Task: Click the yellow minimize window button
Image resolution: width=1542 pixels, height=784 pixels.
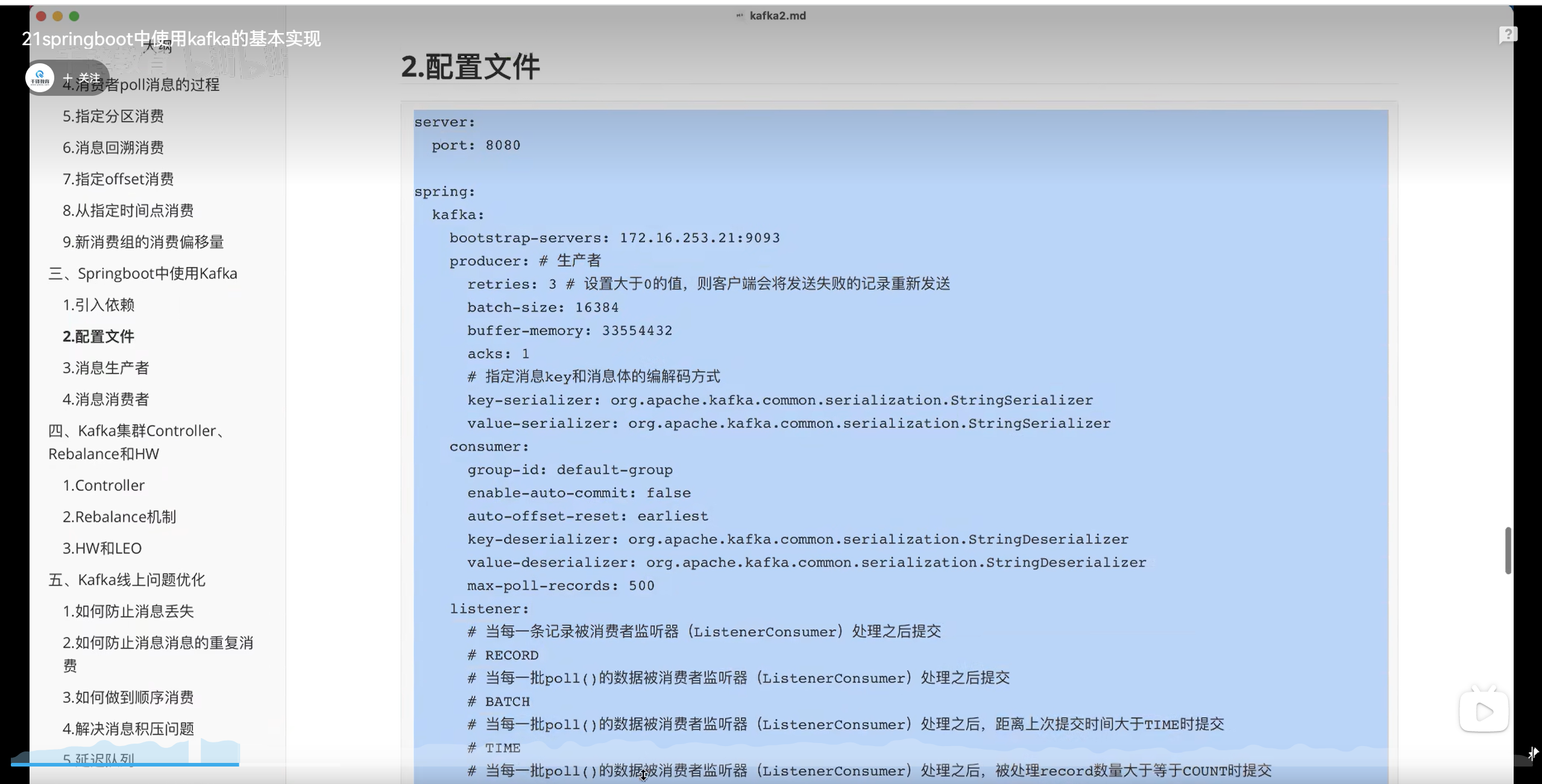Action: click(x=57, y=16)
